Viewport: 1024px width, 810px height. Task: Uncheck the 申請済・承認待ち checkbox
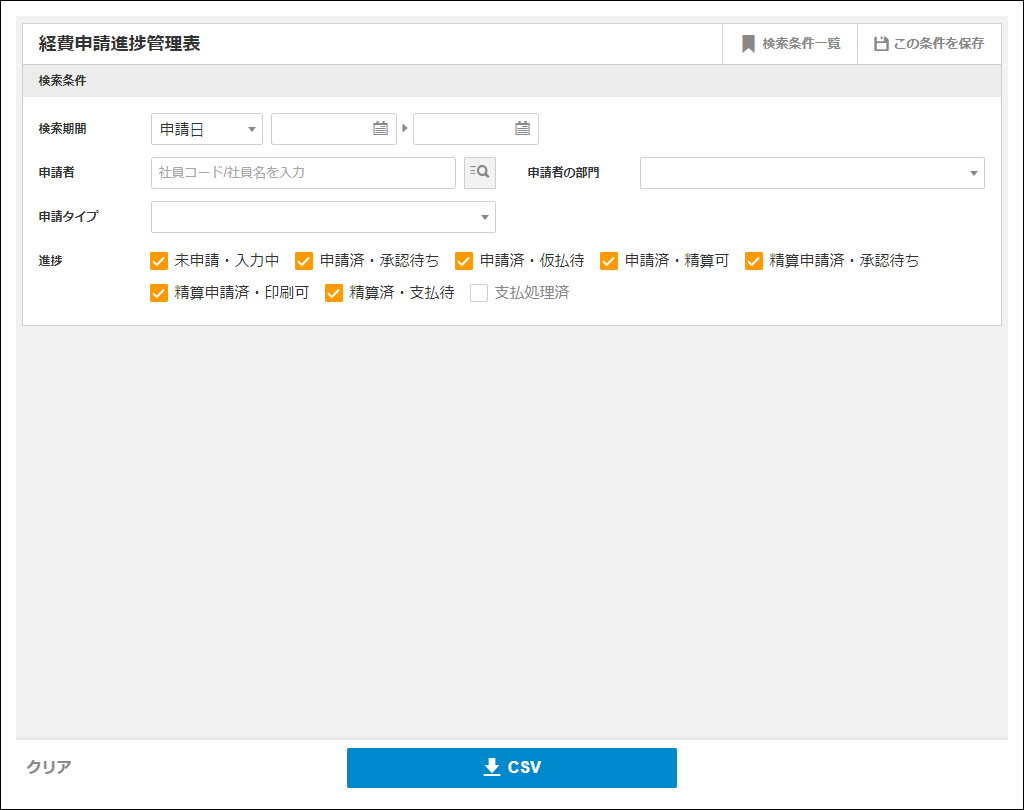click(304, 261)
